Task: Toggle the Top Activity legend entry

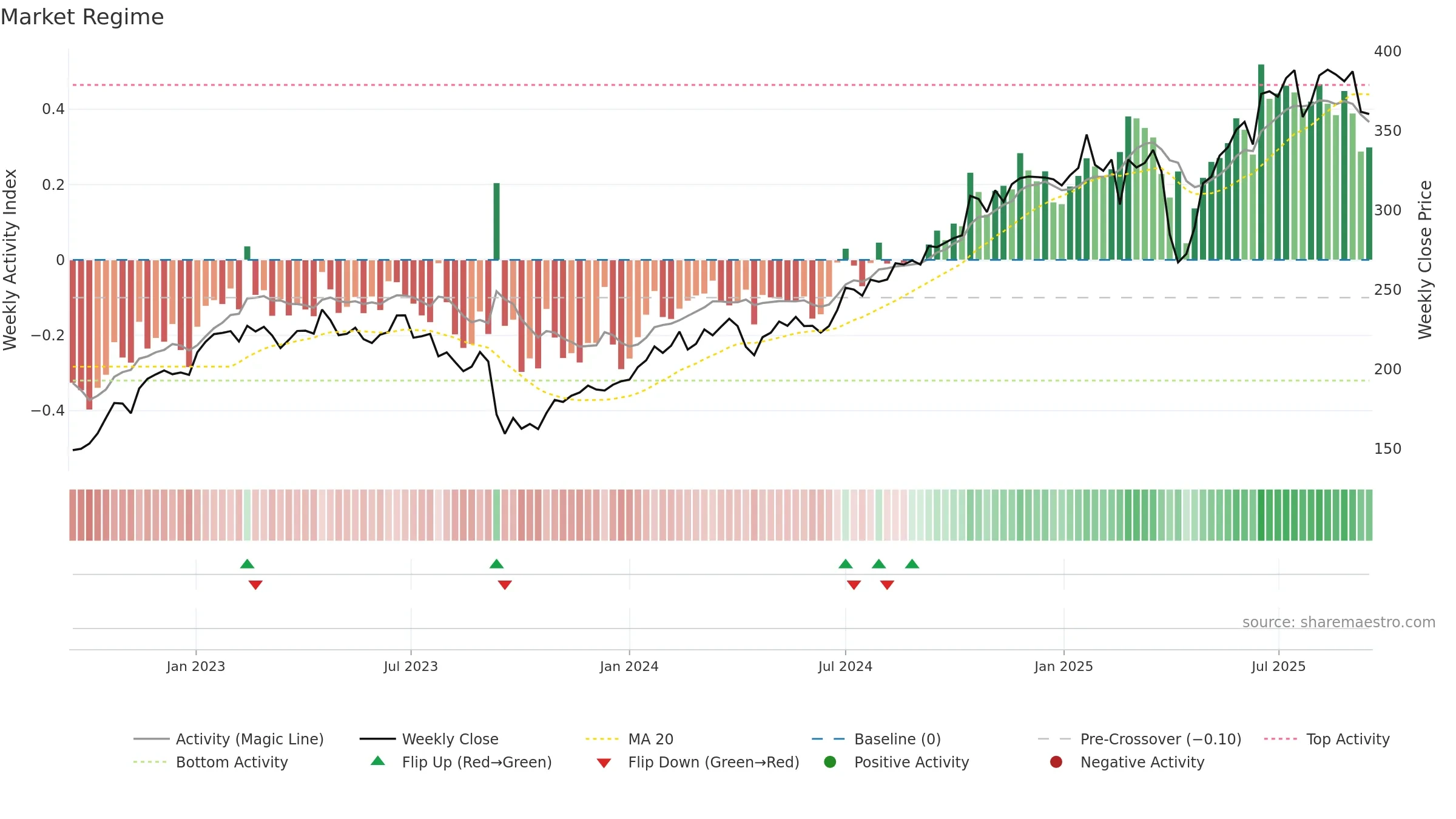Action: click(x=1326, y=739)
